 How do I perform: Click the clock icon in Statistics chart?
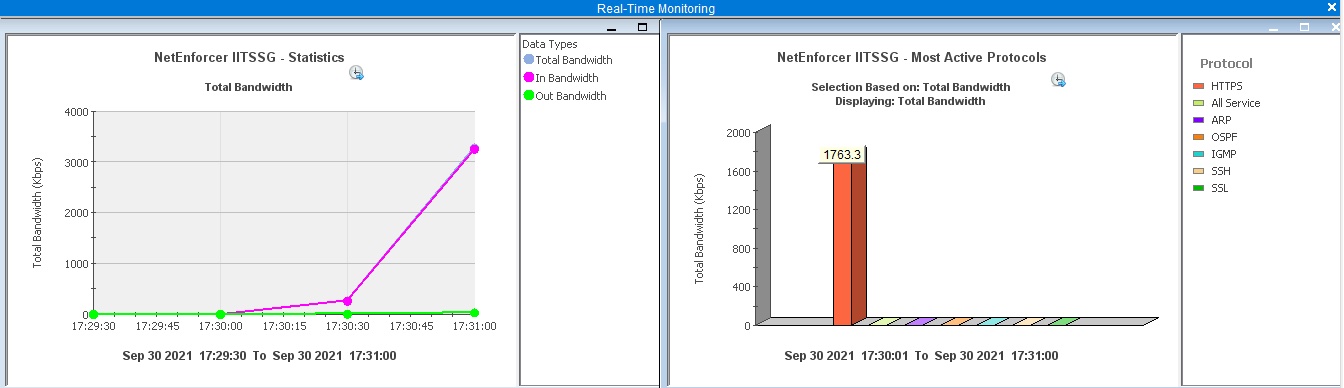point(357,73)
